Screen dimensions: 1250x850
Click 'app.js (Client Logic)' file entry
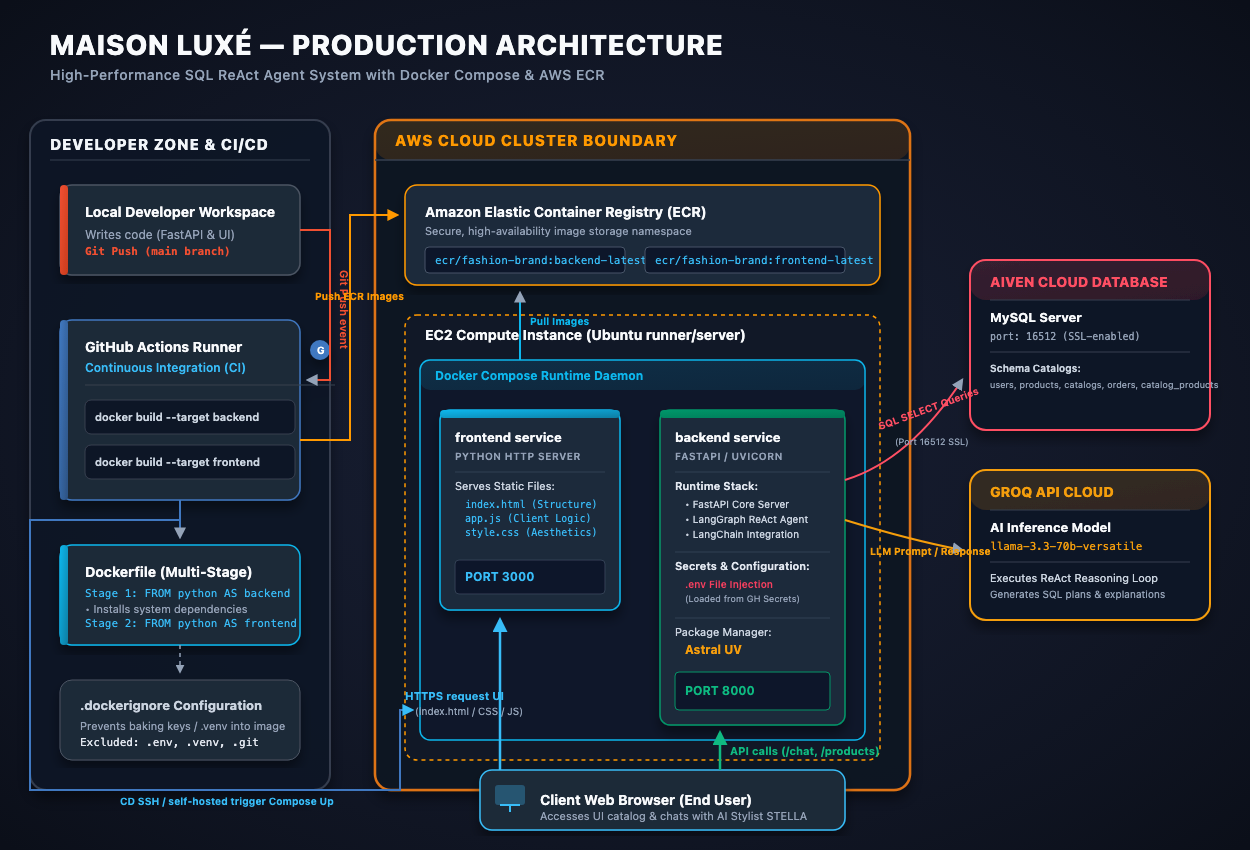[528, 518]
